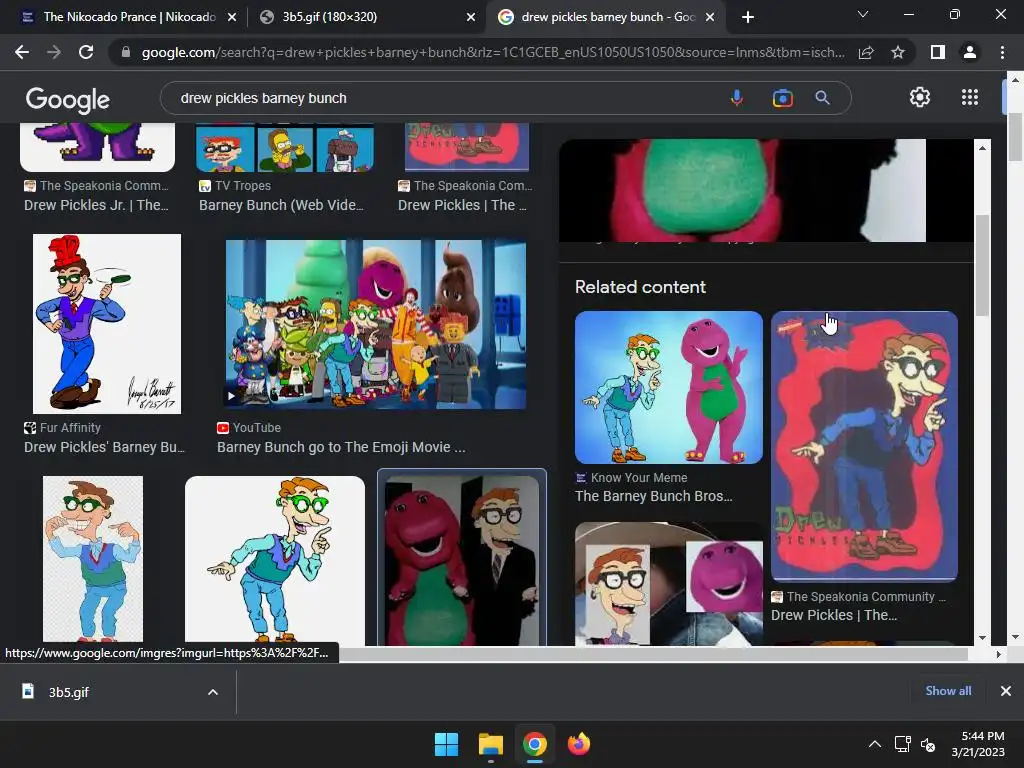The image size is (1024, 768).
Task: Click the forward navigation arrow
Action: [54, 52]
